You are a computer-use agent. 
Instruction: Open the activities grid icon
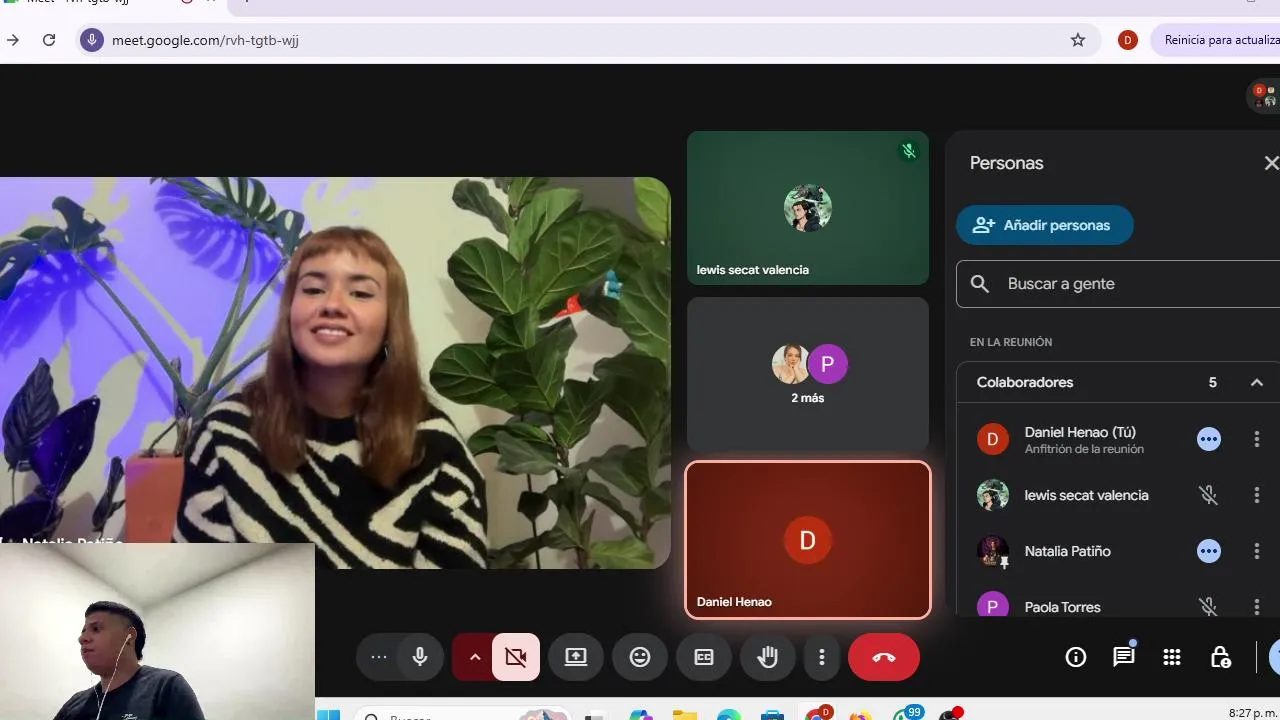point(1172,657)
